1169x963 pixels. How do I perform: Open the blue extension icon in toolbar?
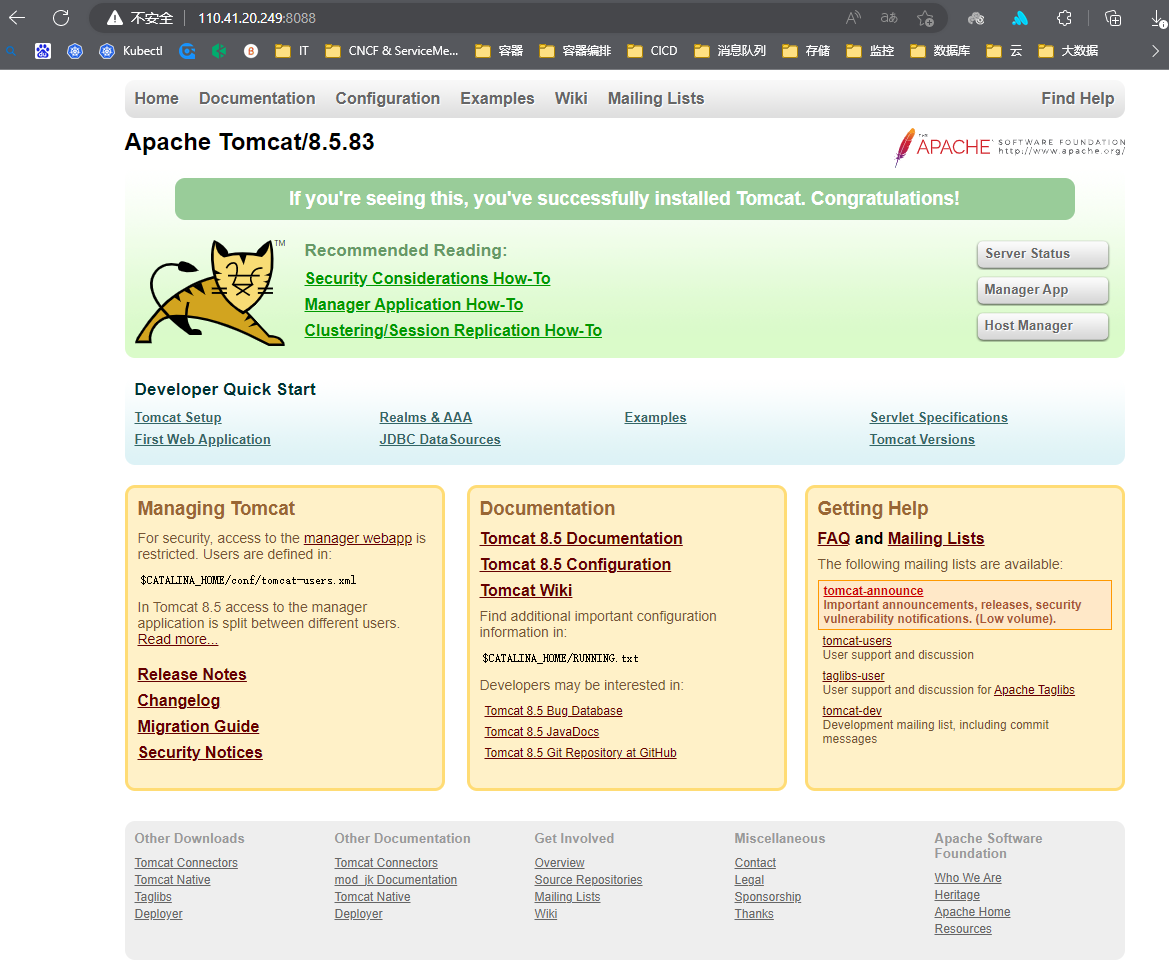pos(1020,18)
